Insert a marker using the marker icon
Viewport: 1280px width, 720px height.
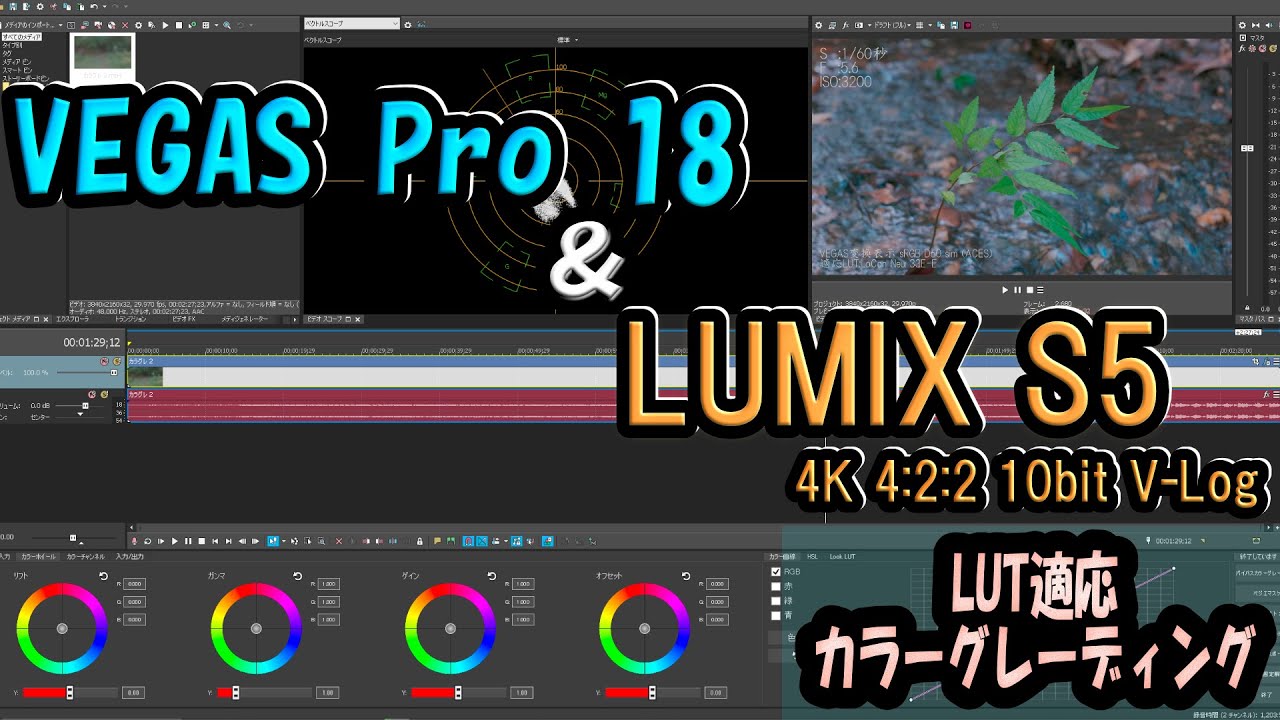(x=437, y=541)
